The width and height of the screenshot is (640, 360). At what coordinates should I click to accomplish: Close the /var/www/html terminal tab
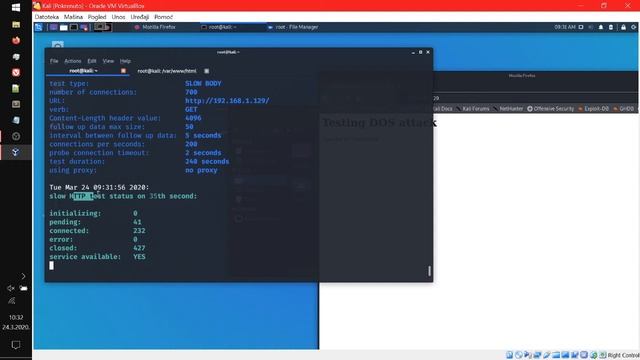pyautogui.click(x=207, y=71)
